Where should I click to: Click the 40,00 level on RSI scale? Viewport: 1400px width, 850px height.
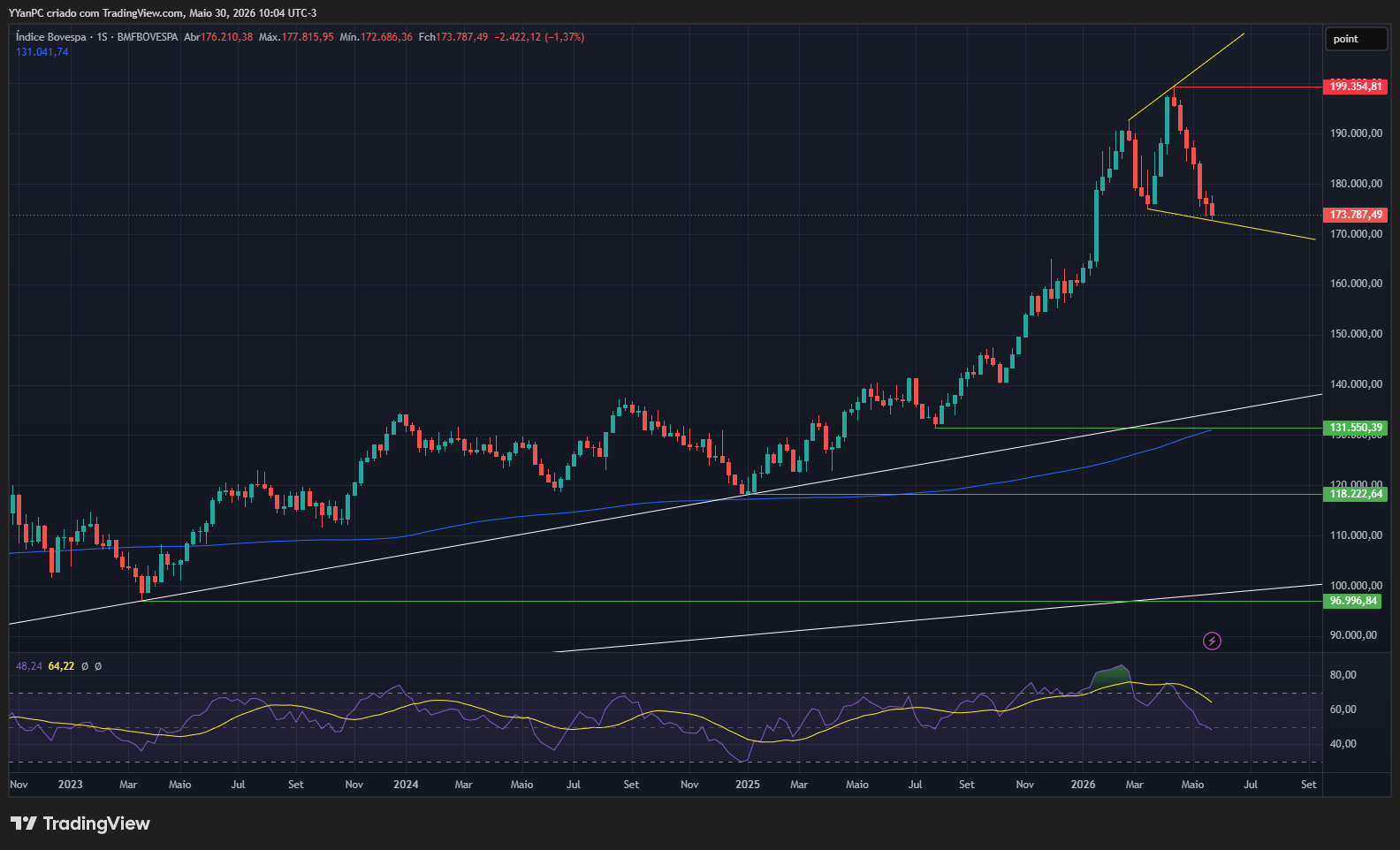coord(1343,744)
